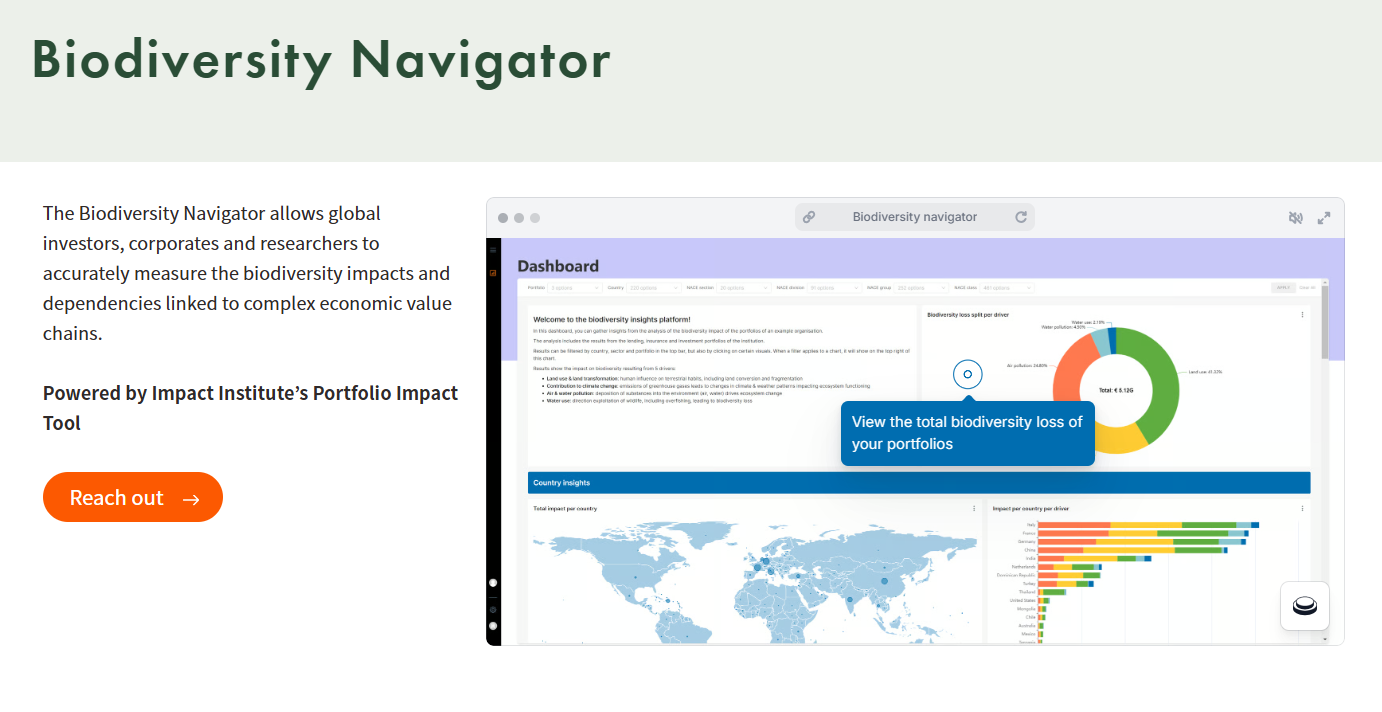
Task: Click the link icon in address bar
Action: (x=809, y=217)
